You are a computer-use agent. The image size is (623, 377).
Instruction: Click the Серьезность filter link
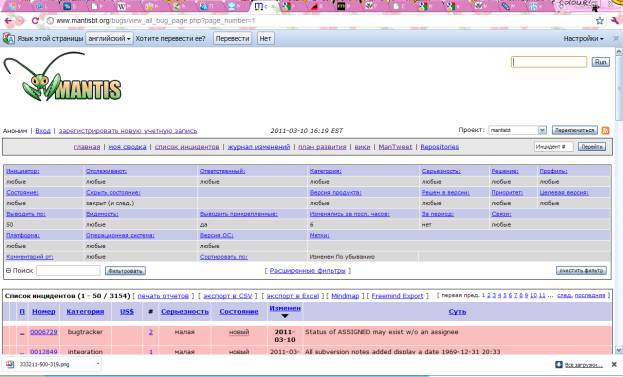(x=441, y=171)
